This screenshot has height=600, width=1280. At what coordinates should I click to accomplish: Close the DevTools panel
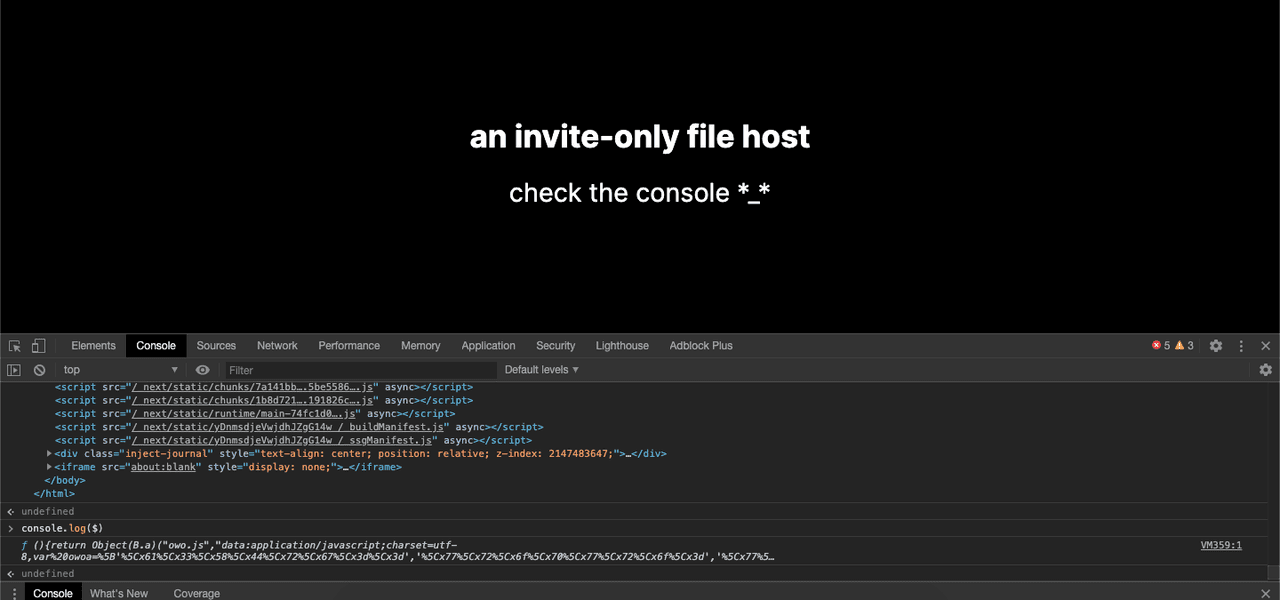pyautogui.click(x=1265, y=346)
